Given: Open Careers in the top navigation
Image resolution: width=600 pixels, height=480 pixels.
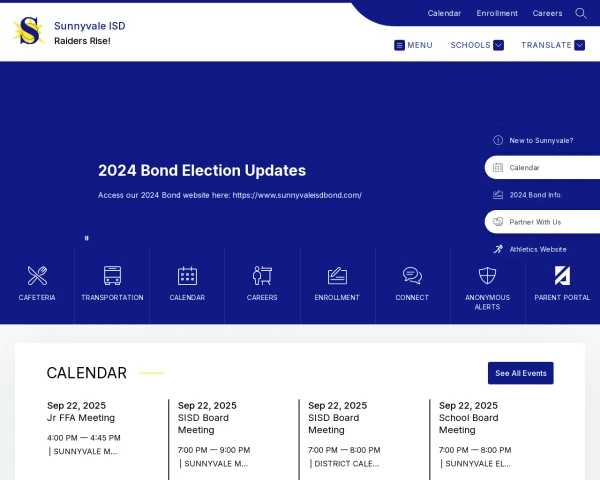Looking at the screenshot, I should pos(547,13).
